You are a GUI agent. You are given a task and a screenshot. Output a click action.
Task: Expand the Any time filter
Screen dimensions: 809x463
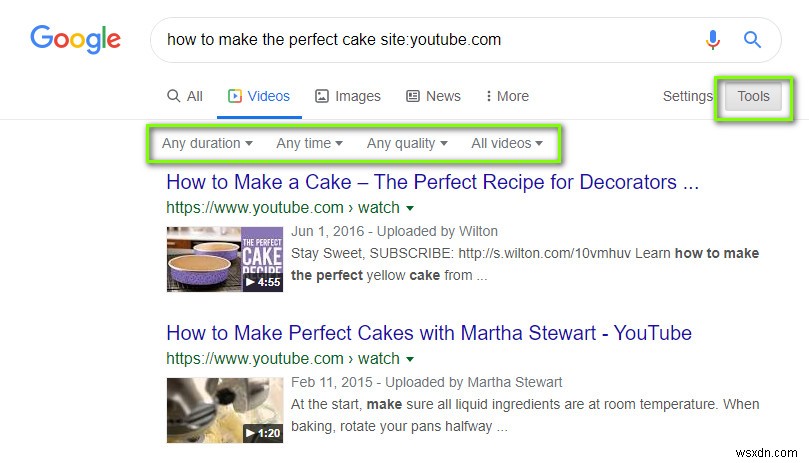[x=309, y=143]
